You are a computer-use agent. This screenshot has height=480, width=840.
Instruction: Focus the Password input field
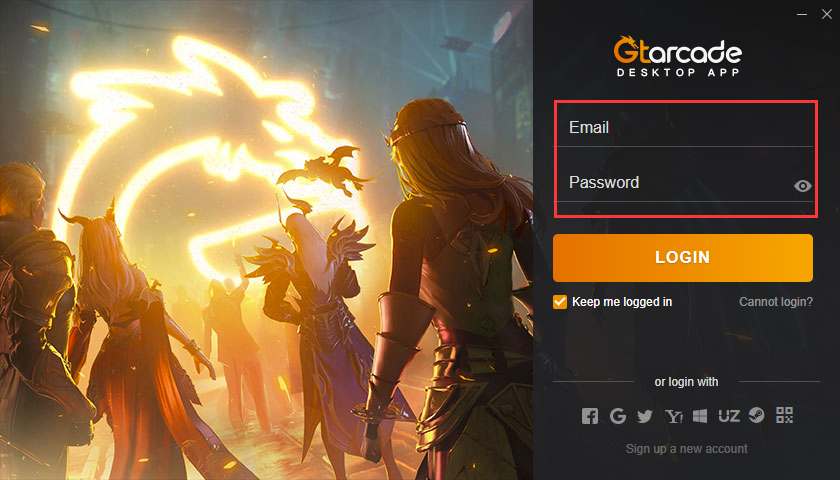(x=674, y=183)
